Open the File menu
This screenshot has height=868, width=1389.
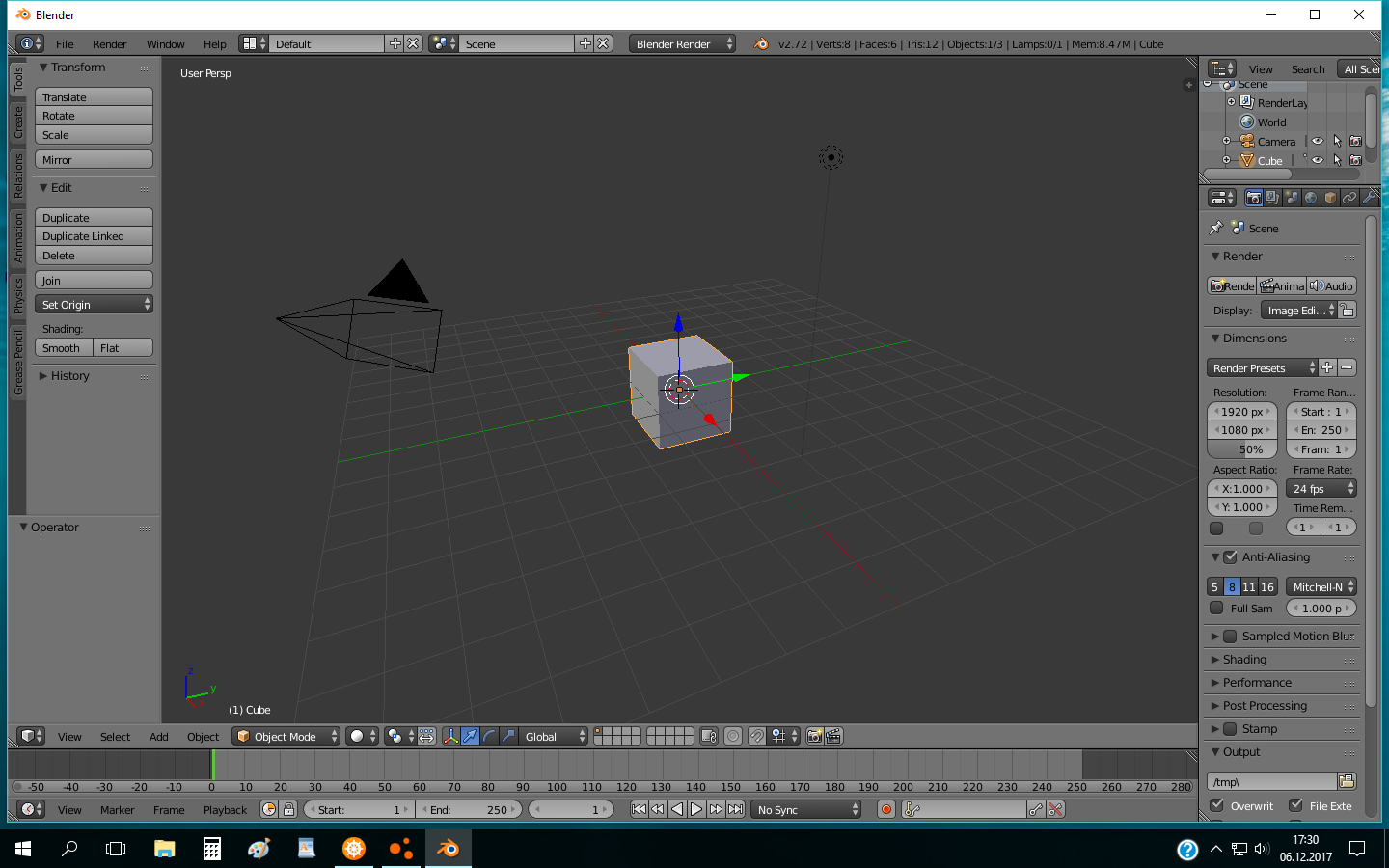pyautogui.click(x=65, y=43)
